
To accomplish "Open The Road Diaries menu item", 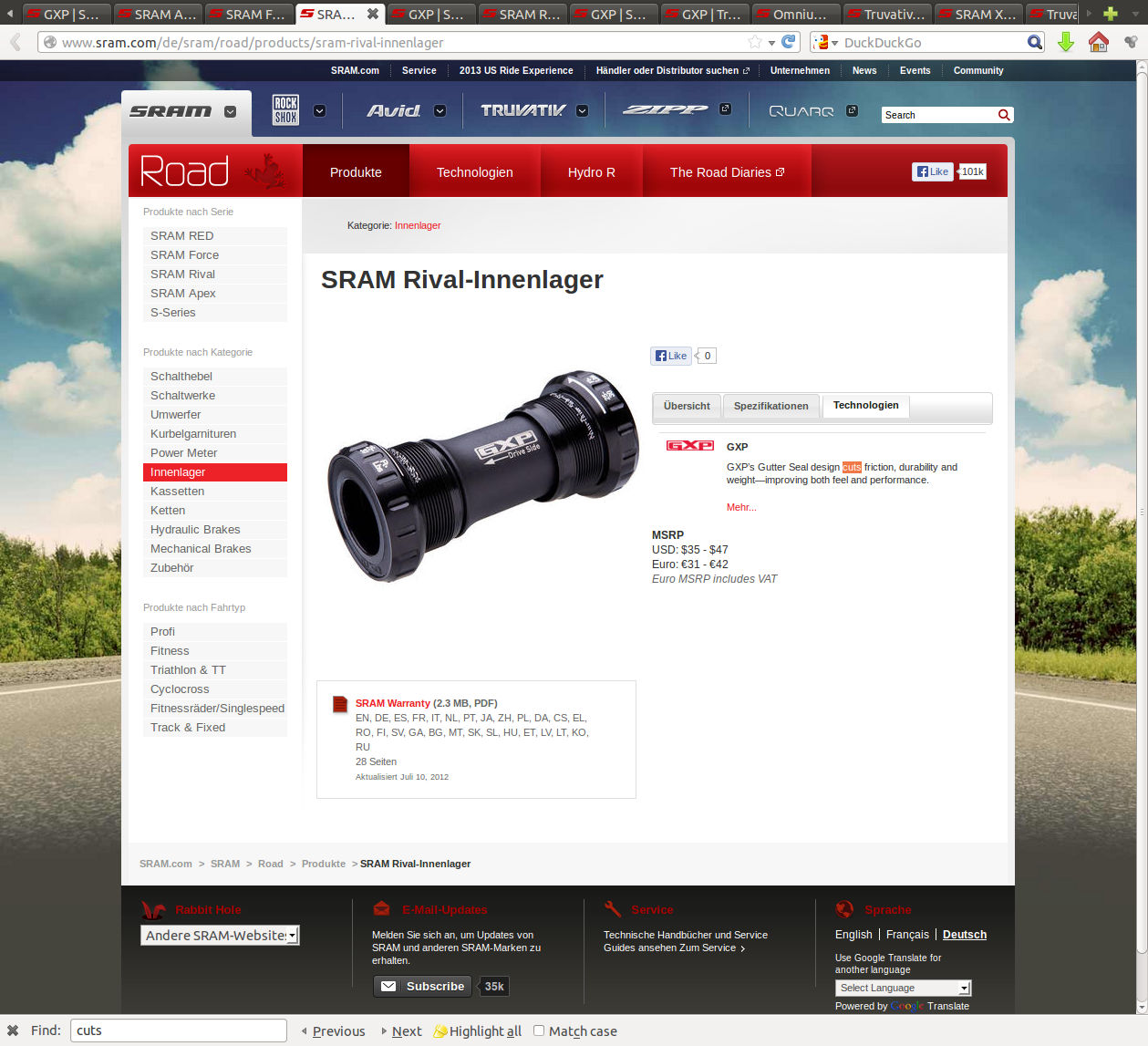I will [x=727, y=171].
